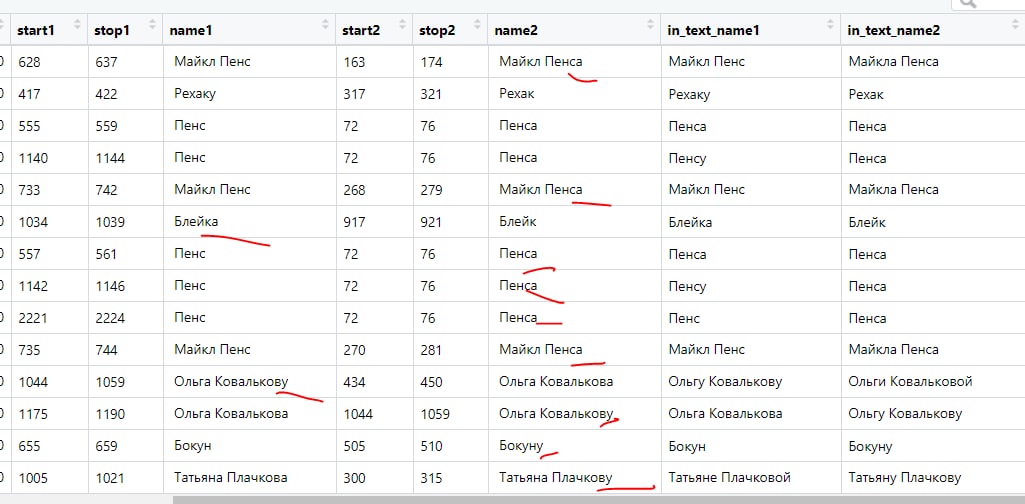
Task: Select the name2 cell reading Рехак
Action: click(517, 94)
